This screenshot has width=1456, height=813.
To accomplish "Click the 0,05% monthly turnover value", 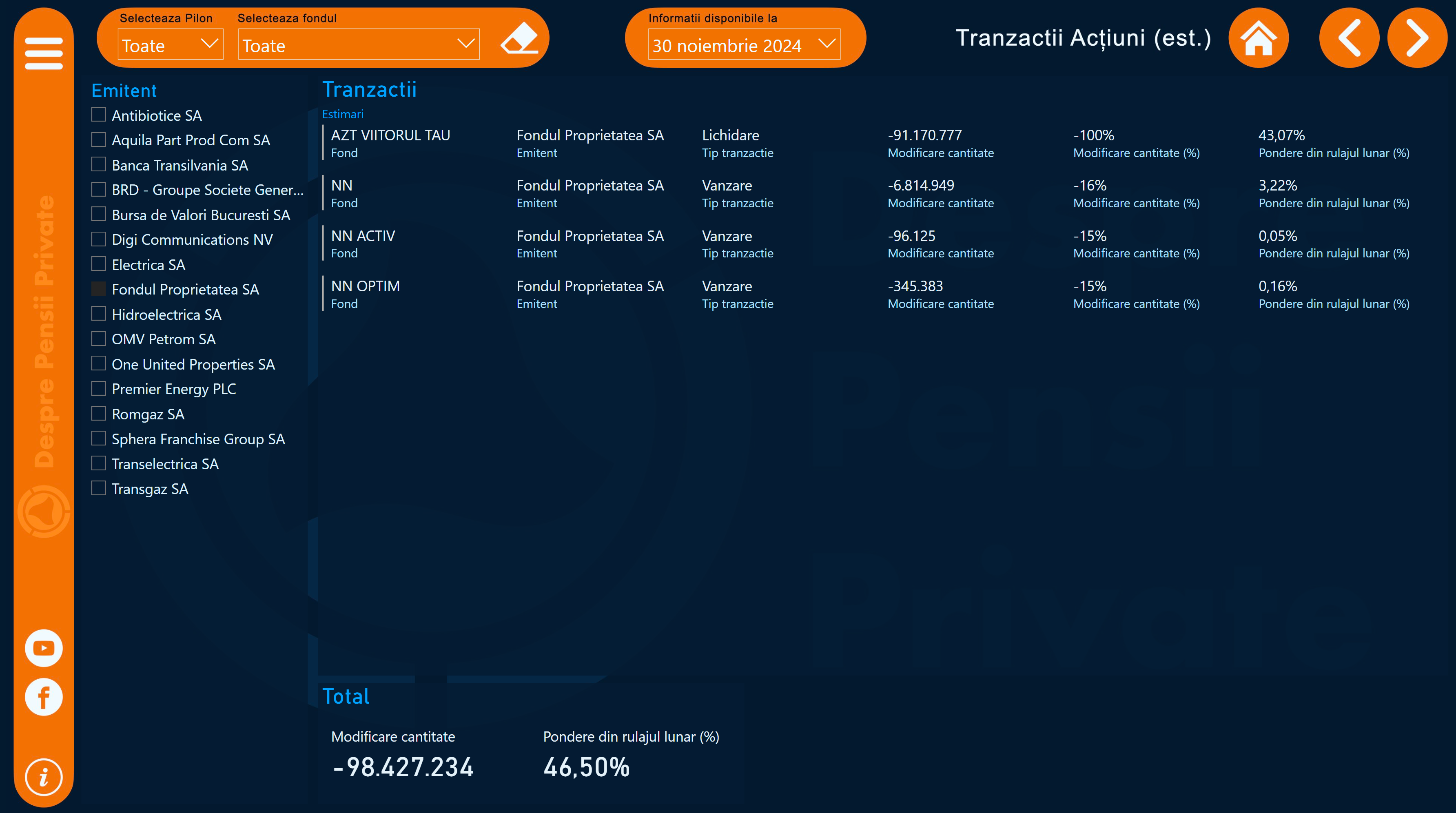I will point(1277,236).
